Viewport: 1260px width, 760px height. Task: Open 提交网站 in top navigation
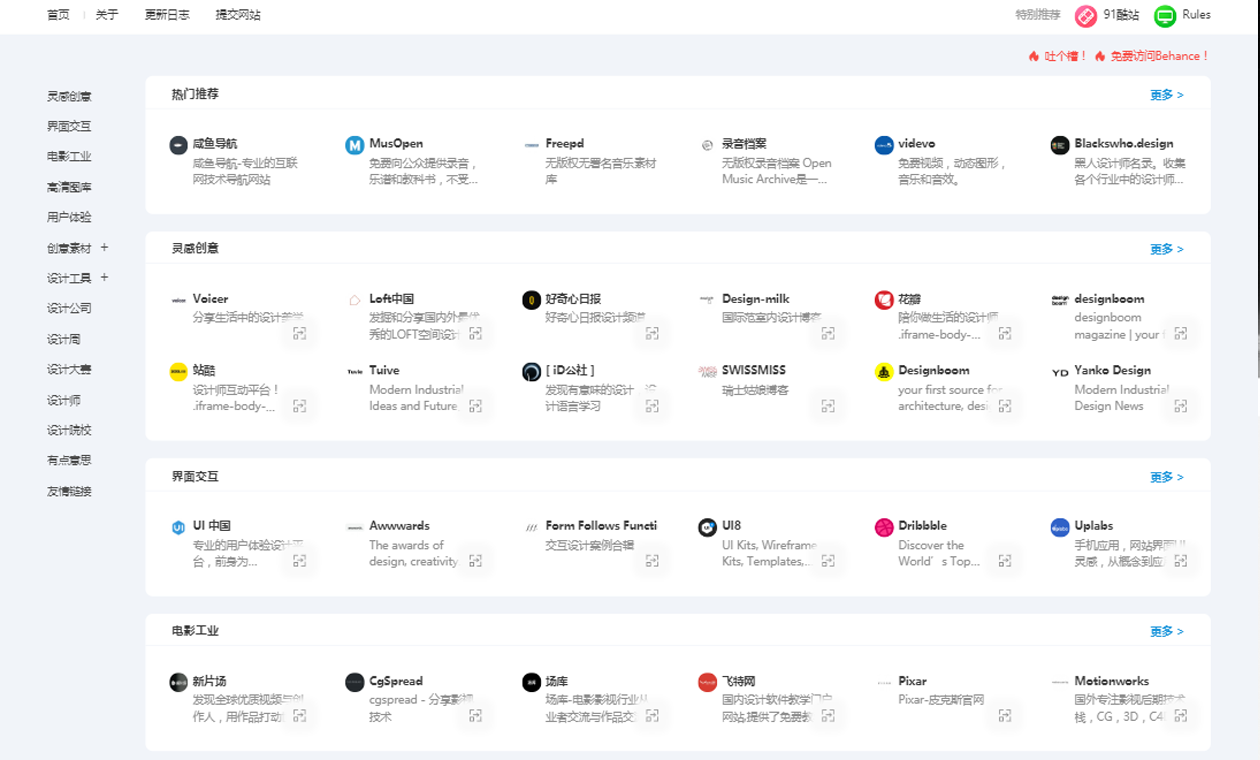point(238,15)
